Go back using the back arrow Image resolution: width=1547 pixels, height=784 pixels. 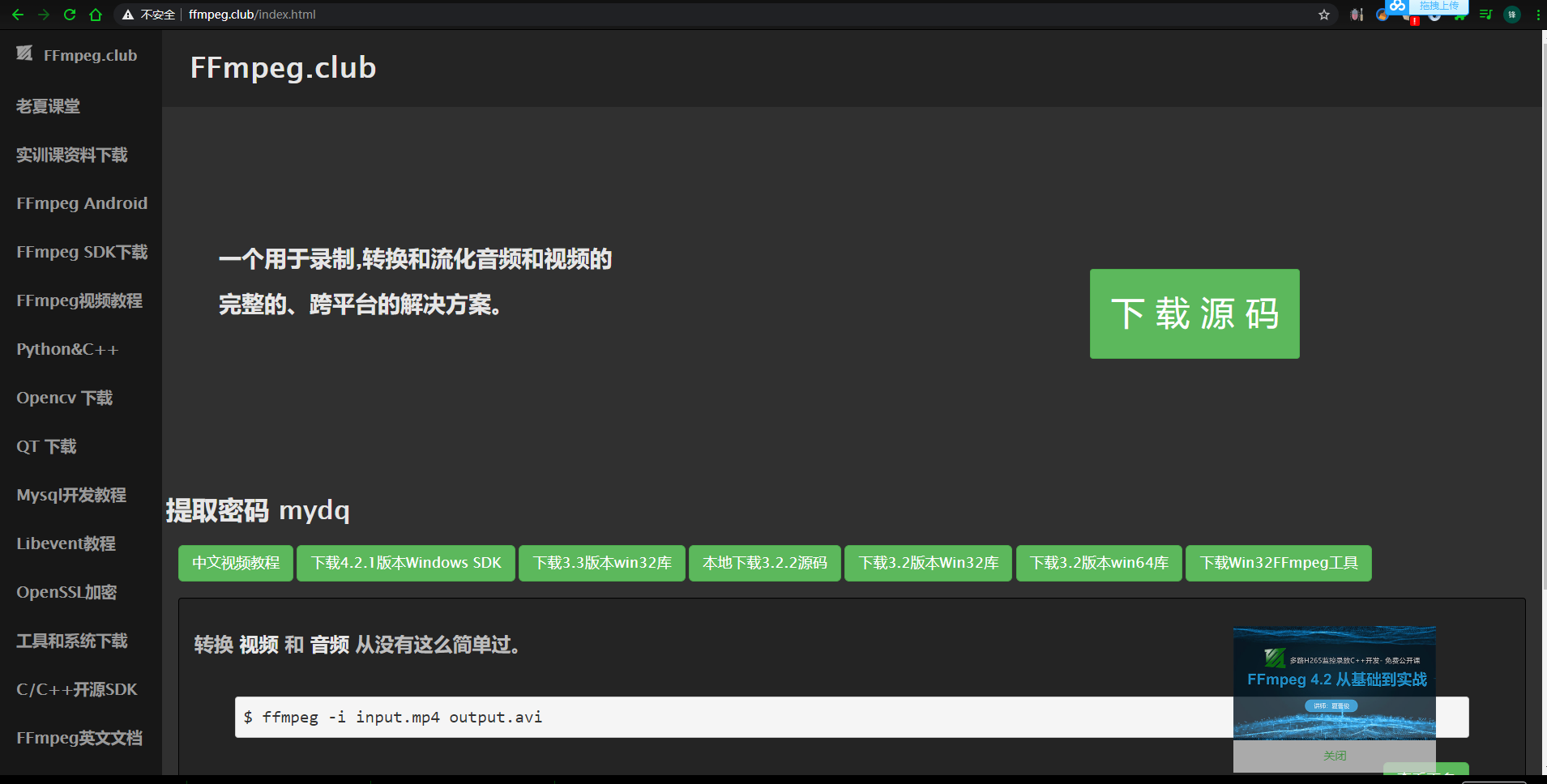[18, 15]
